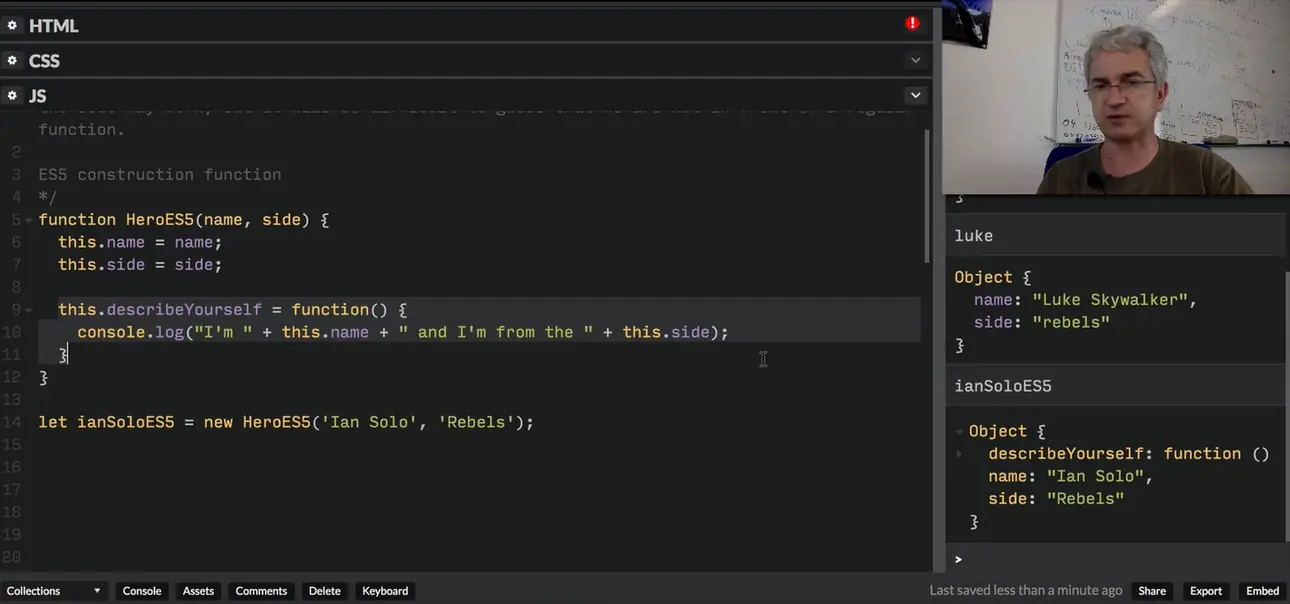Expand the ianSoloES5 Object in console
1290x604 pixels.
[960, 432]
